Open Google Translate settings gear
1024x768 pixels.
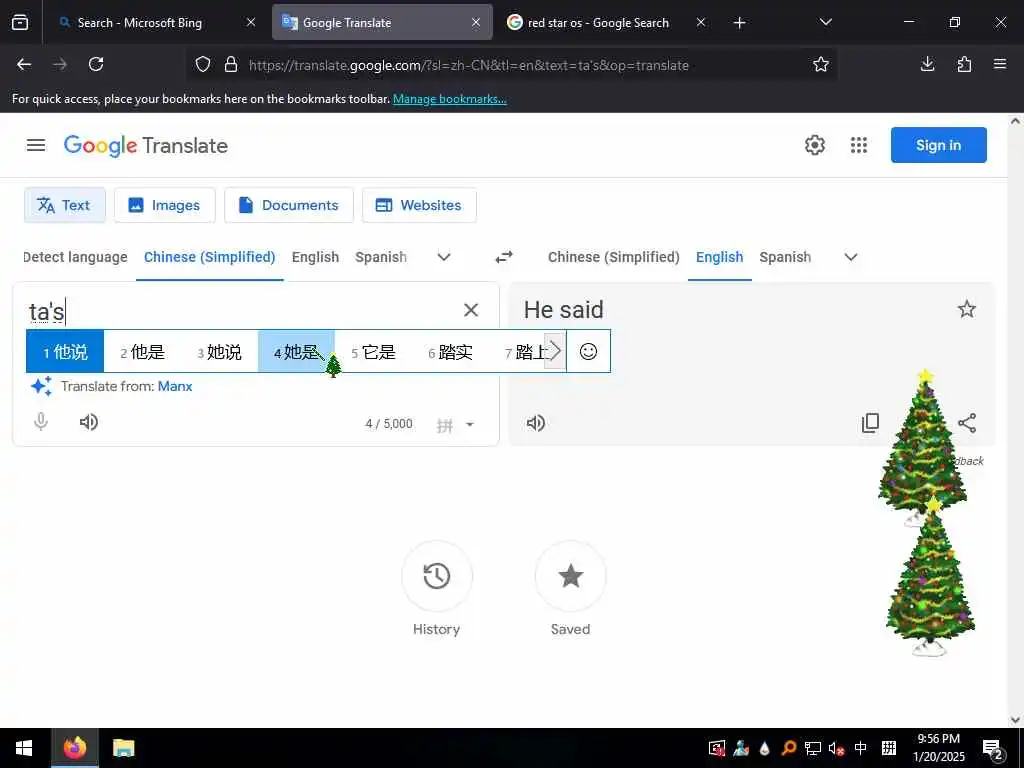click(814, 145)
